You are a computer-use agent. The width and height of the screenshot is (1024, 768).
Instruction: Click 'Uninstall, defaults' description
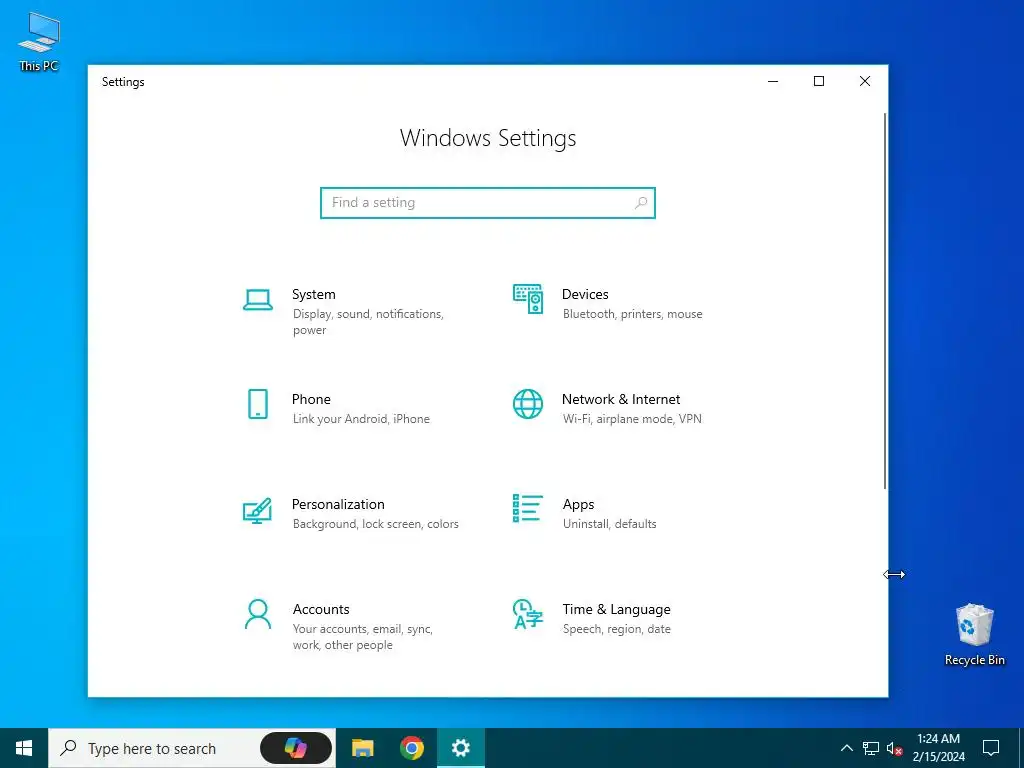point(609,524)
